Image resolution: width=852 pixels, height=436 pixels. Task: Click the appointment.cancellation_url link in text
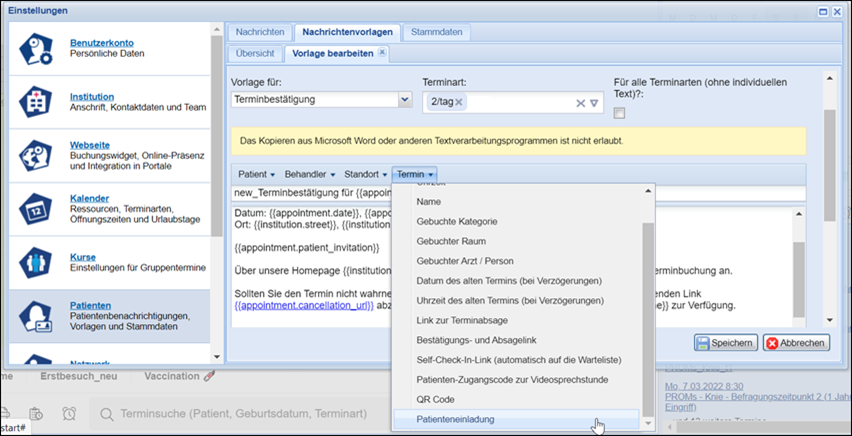(304, 306)
